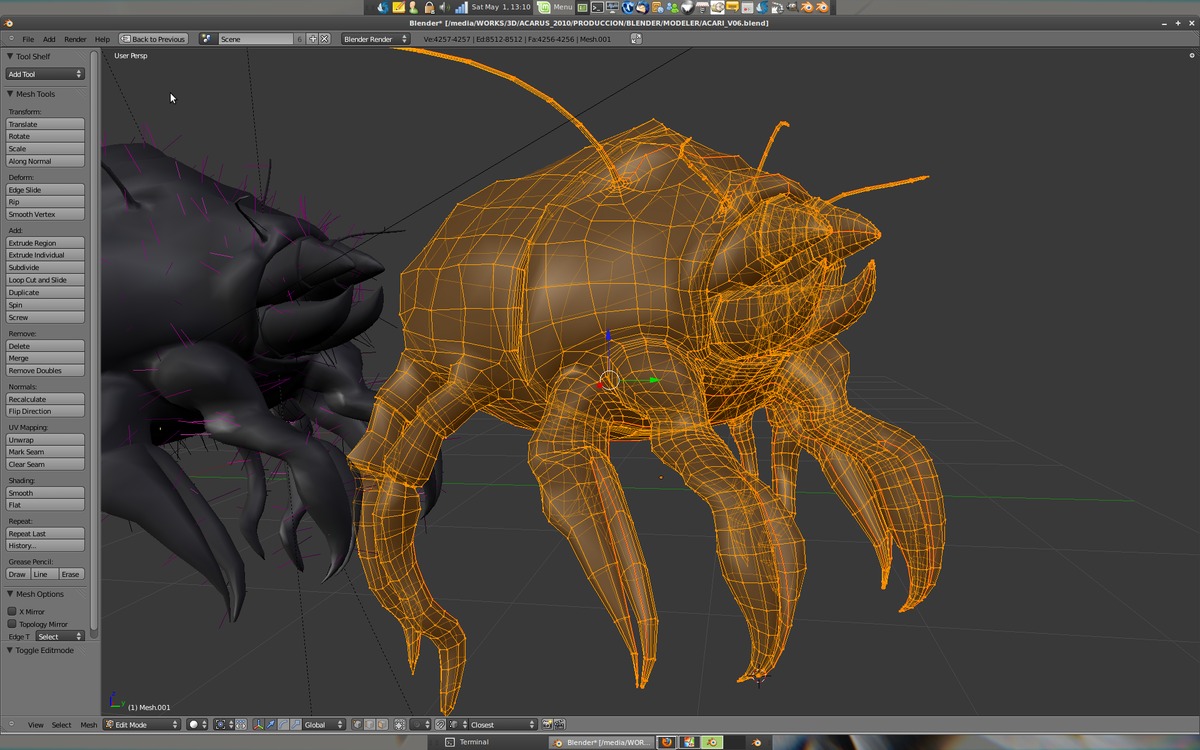Toggle proportional editing selector
This screenshot has width=1200, height=750.
tap(421, 724)
